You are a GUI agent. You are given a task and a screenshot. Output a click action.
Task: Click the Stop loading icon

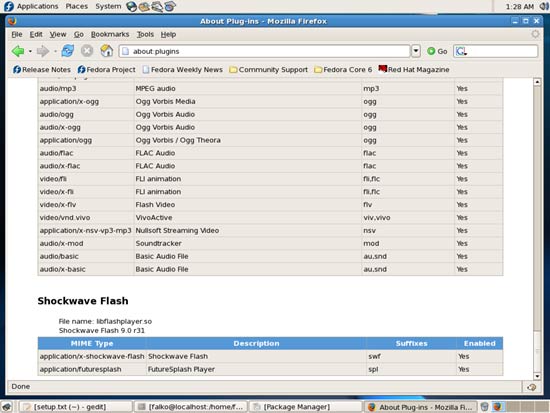click(x=87, y=51)
